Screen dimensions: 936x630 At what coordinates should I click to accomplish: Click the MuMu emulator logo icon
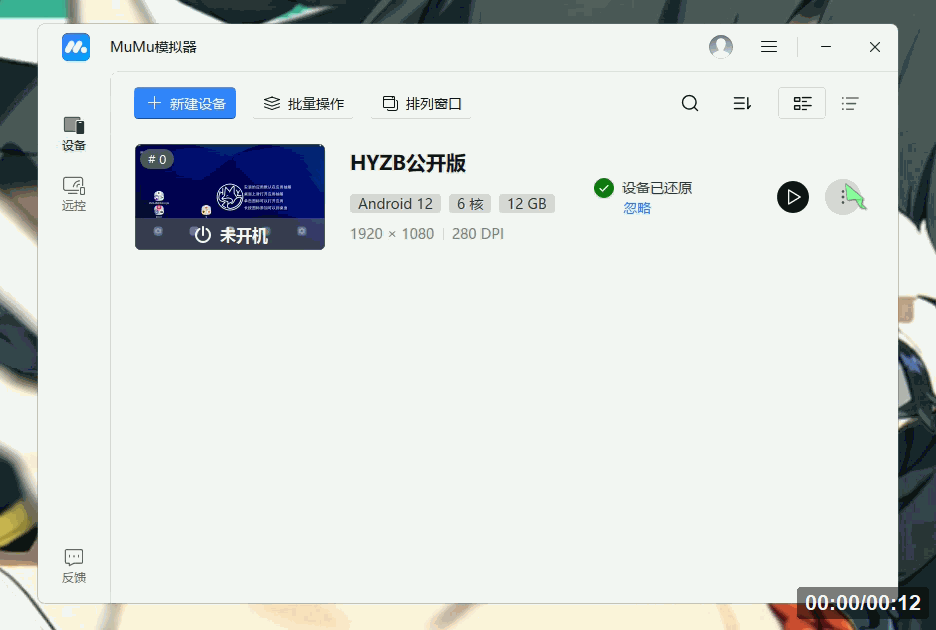(76, 47)
